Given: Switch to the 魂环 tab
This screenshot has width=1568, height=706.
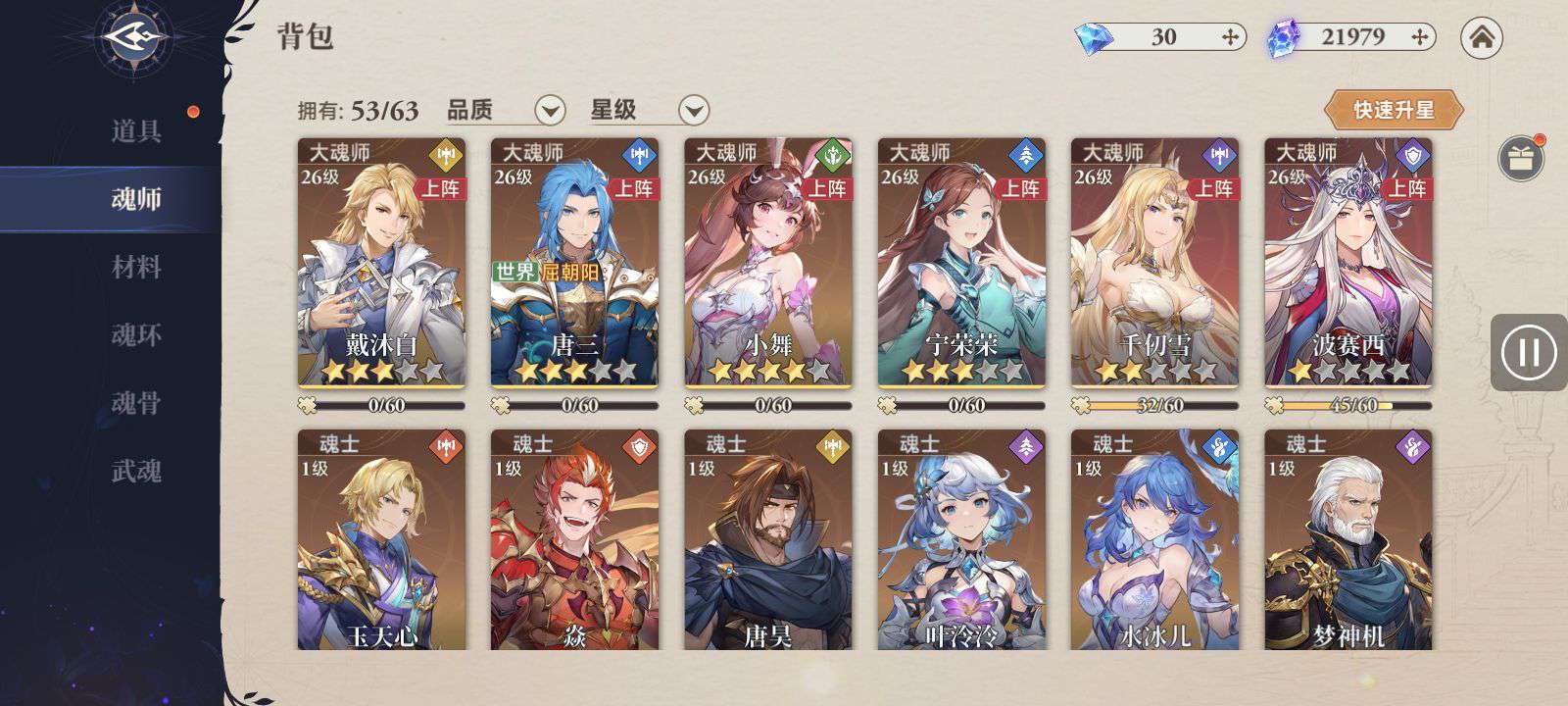Looking at the screenshot, I should point(136,335).
